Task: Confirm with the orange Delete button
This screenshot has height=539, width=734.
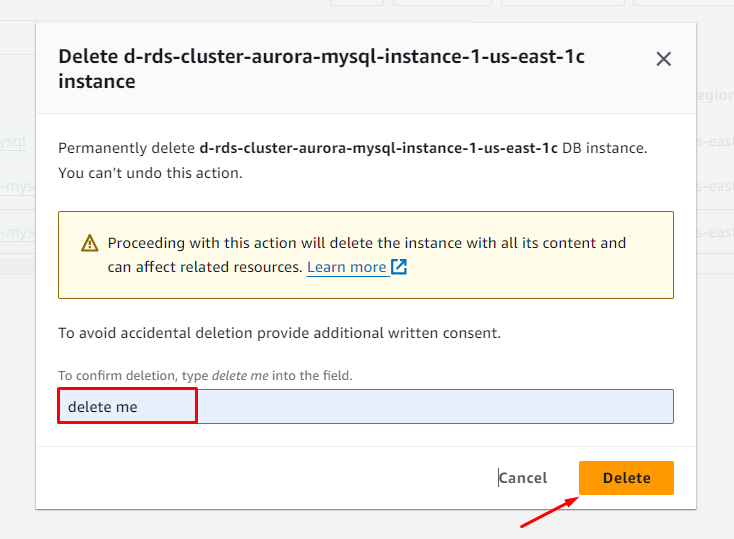Action: tap(626, 478)
